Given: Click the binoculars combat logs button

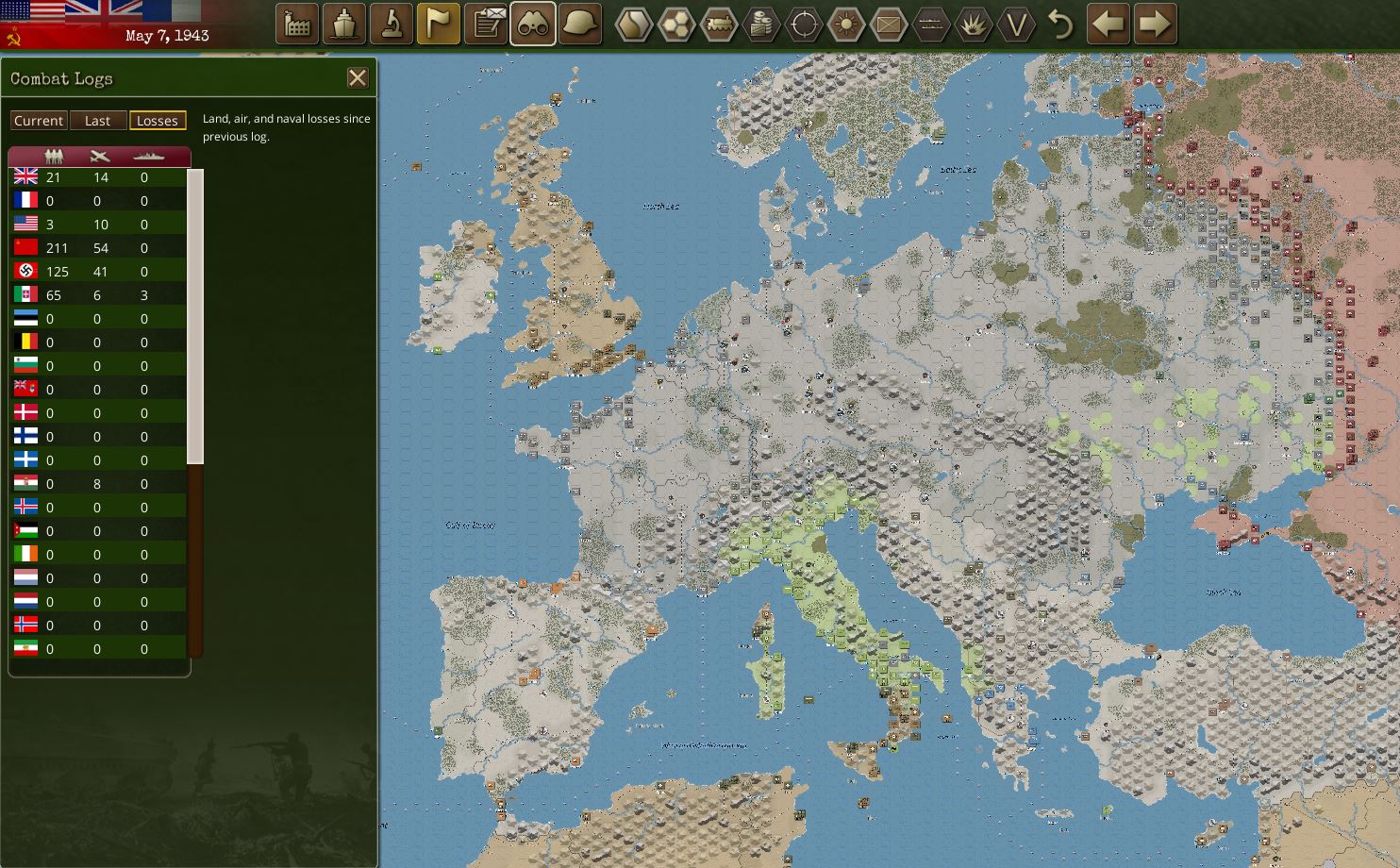Looking at the screenshot, I should point(533,25).
